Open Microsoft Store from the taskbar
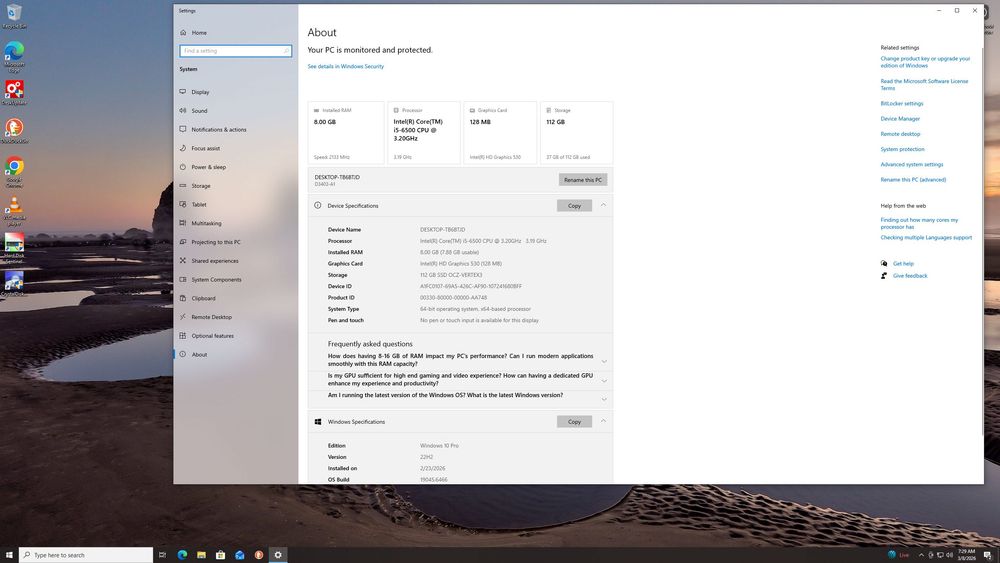This screenshot has width=1000, height=563. coord(220,555)
